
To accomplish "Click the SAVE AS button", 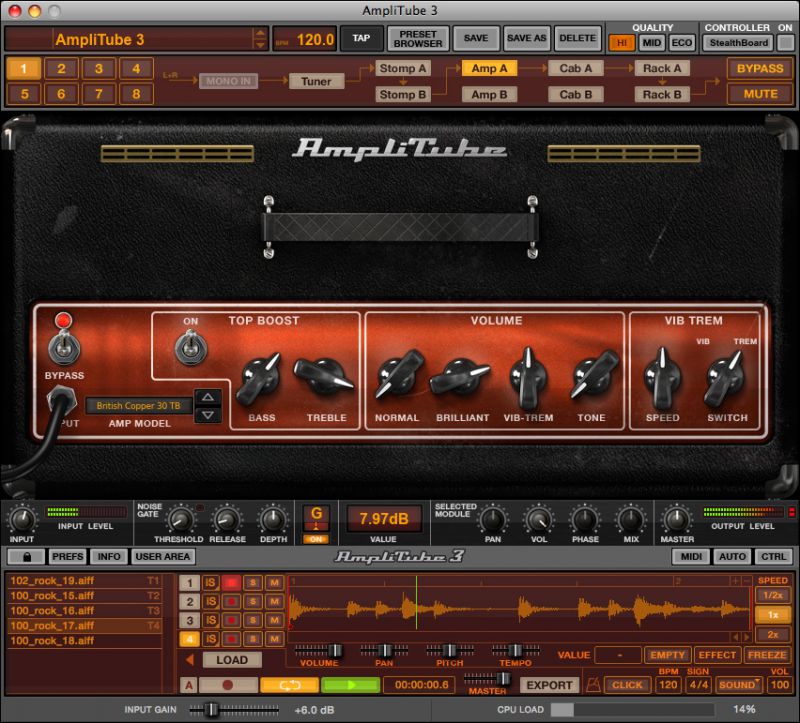I will pyautogui.click(x=527, y=39).
